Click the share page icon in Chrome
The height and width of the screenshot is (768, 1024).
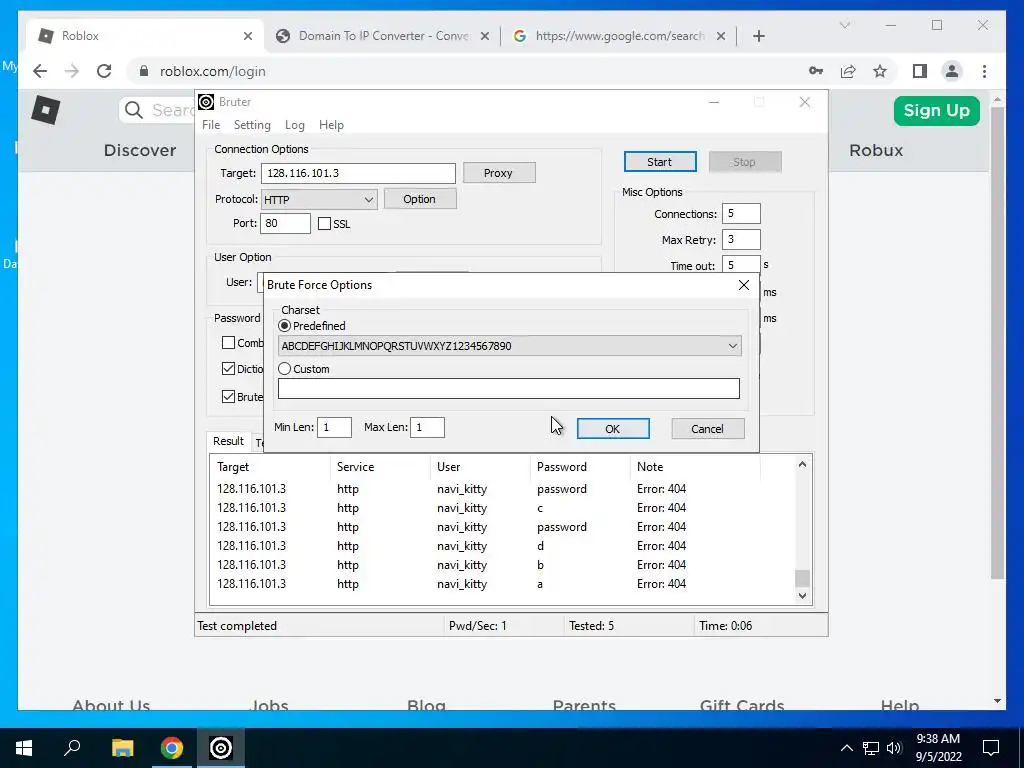848,71
